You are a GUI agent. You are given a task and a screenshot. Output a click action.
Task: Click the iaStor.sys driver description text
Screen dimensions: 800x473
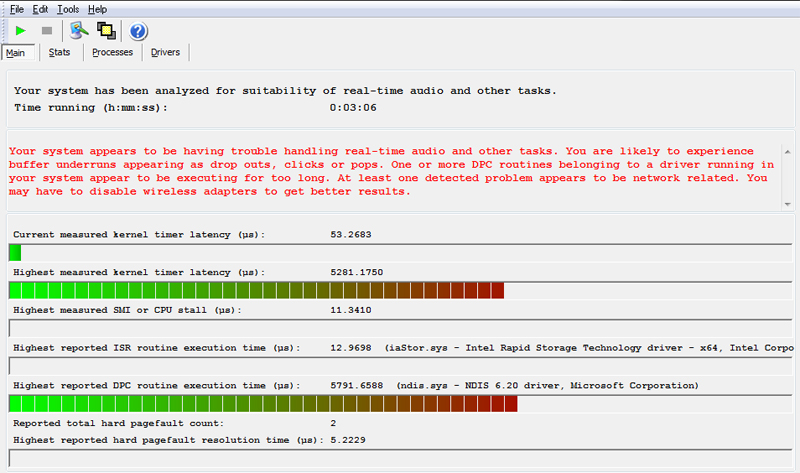(x=589, y=348)
